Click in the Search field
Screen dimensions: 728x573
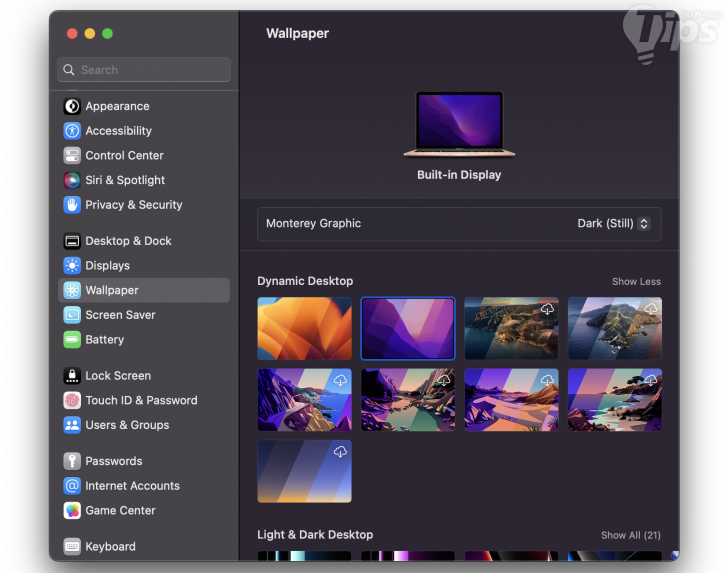(144, 70)
